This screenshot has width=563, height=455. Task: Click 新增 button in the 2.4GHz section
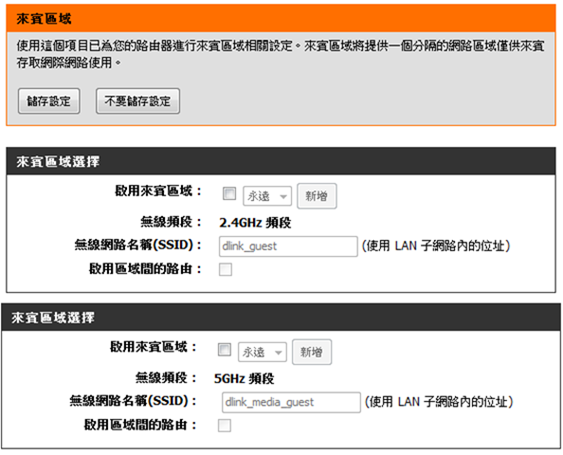pos(317,196)
